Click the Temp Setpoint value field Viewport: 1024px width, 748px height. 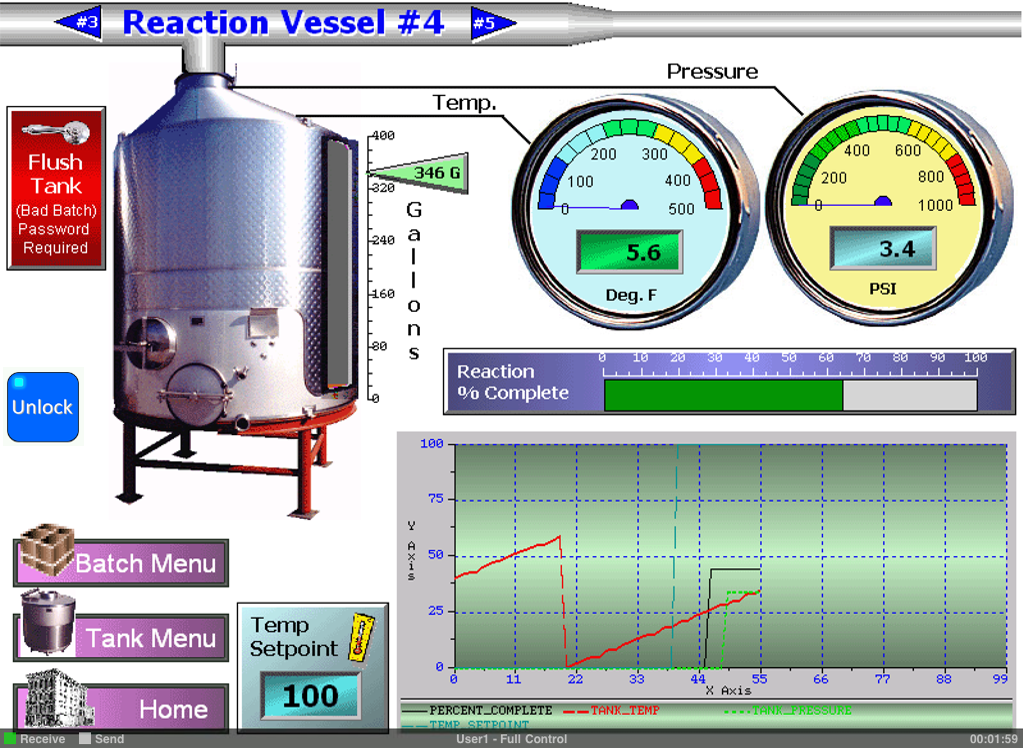click(312, 692)
